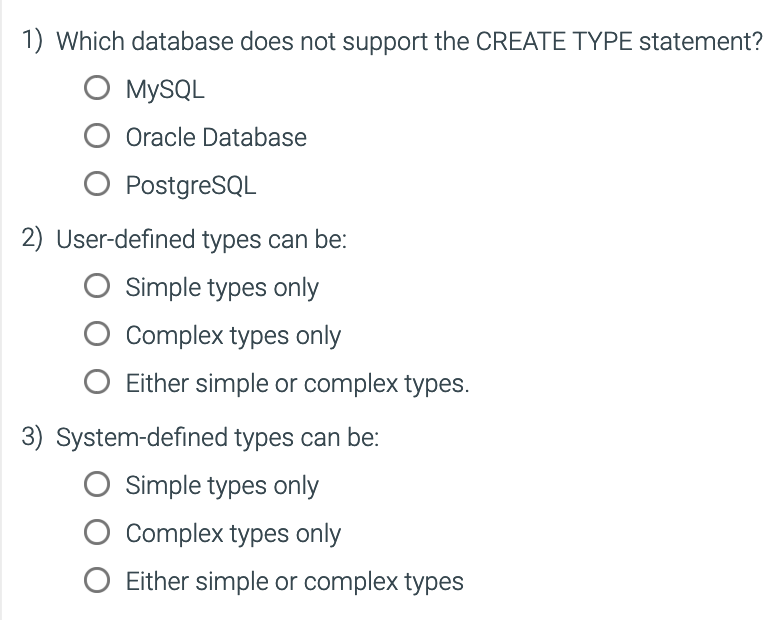Click the 'System-defined types can be:' question text
The width and height of the screenshot is (784, 620).
[x=218, y=438]
